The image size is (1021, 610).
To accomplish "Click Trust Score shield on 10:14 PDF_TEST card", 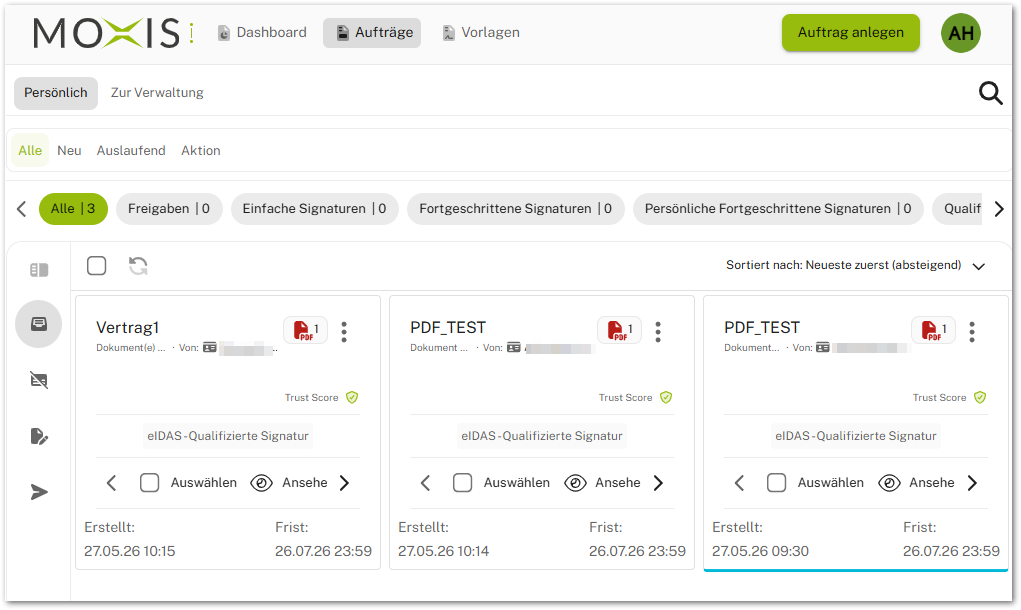I will [x=666, y=397].
